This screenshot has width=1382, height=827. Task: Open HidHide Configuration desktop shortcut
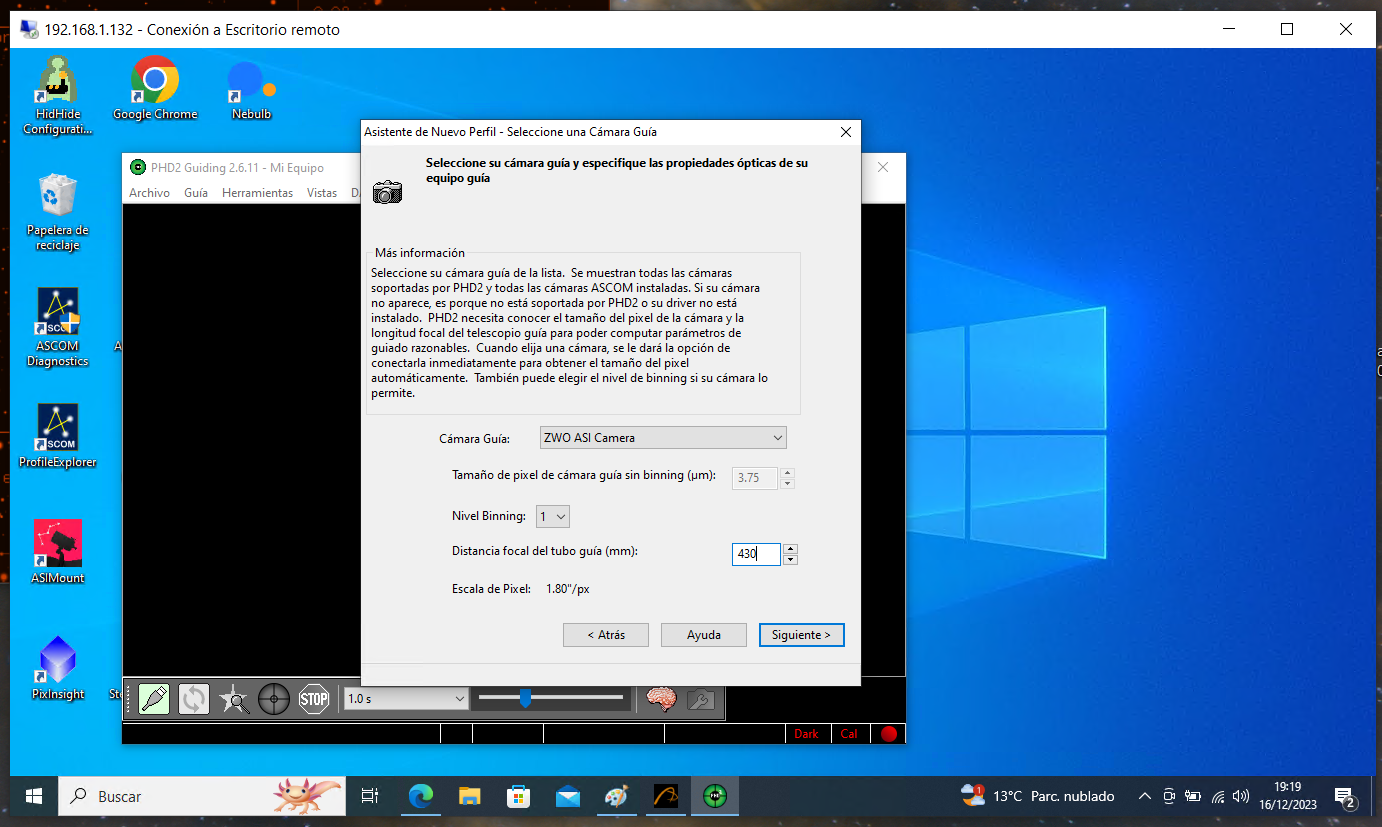57,96
